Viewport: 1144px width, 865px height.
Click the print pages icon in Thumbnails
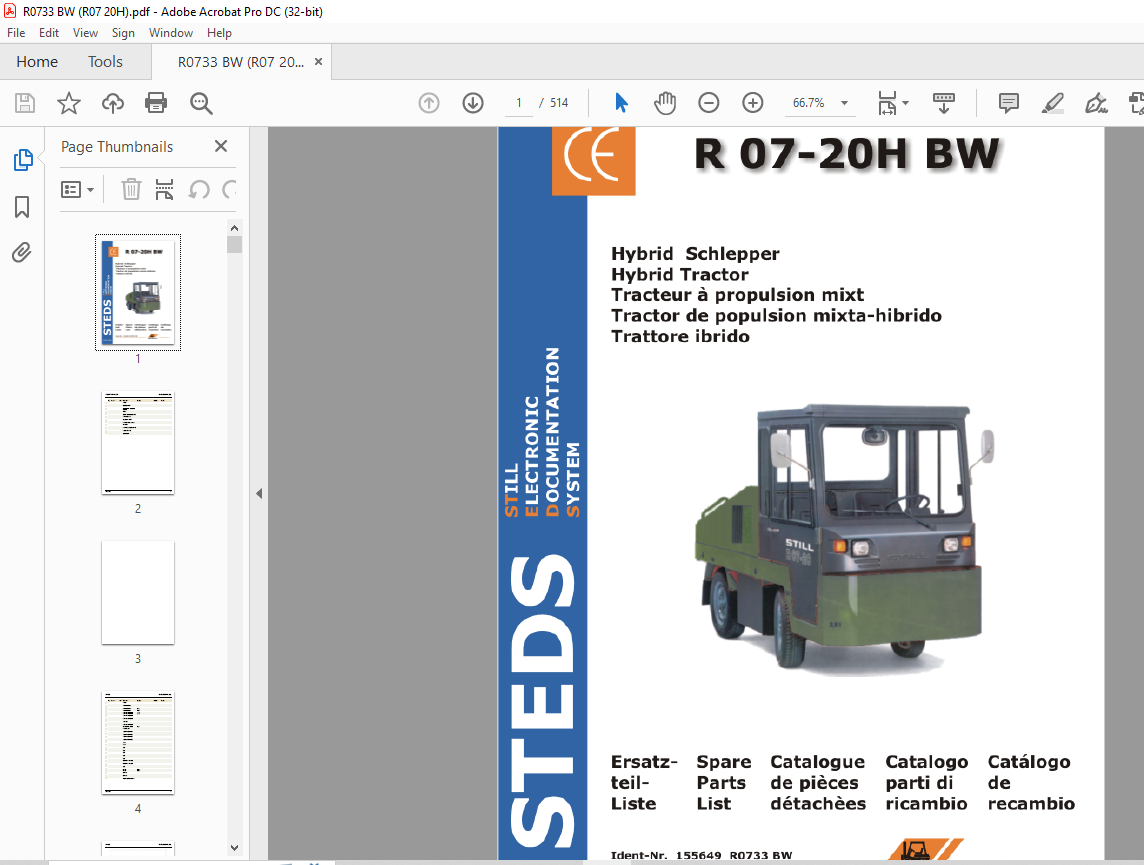pos(164,190)
